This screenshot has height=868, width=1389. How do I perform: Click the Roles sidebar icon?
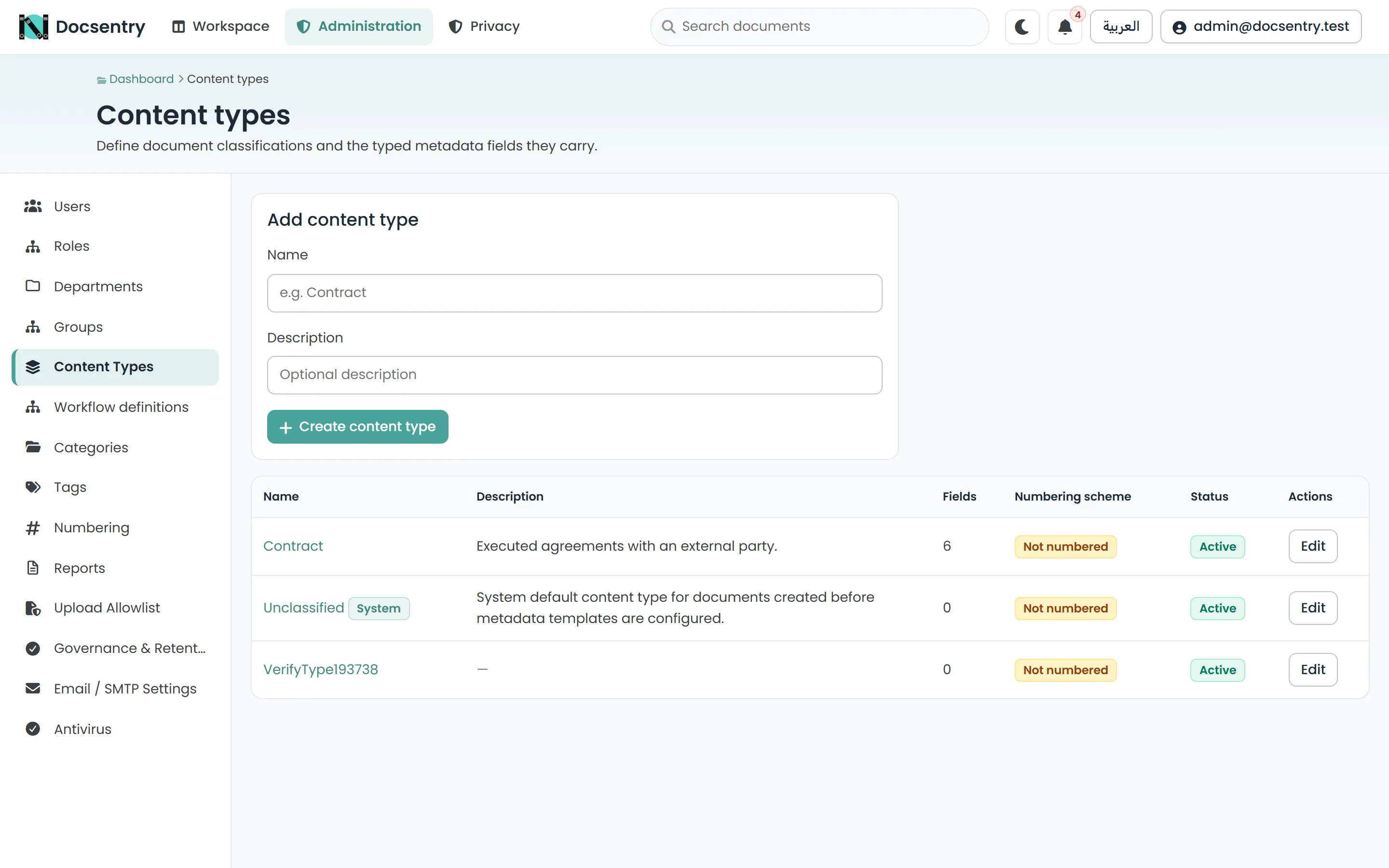click(33, 246)
